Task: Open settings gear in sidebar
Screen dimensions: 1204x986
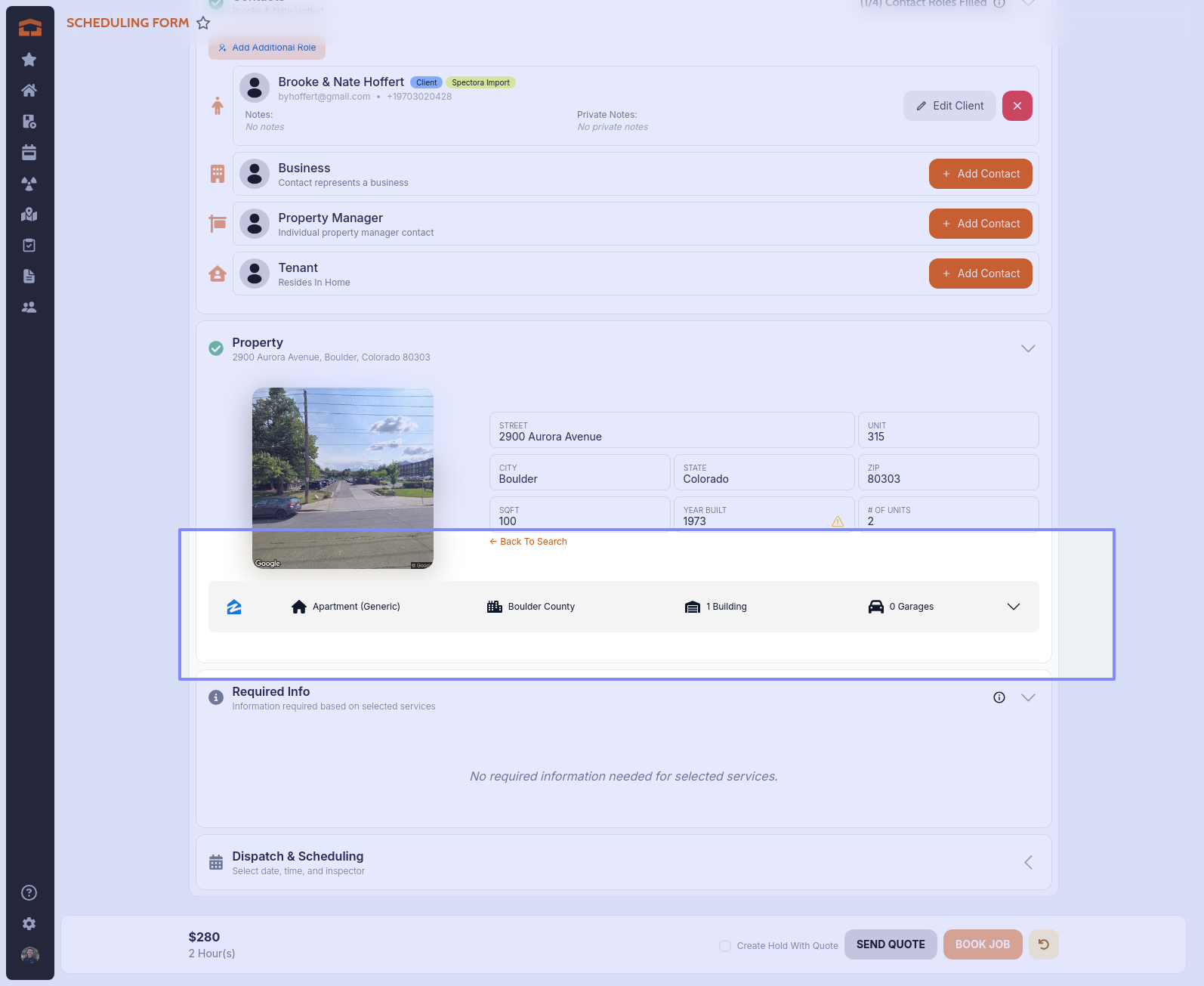Action: tap(29, 924)
